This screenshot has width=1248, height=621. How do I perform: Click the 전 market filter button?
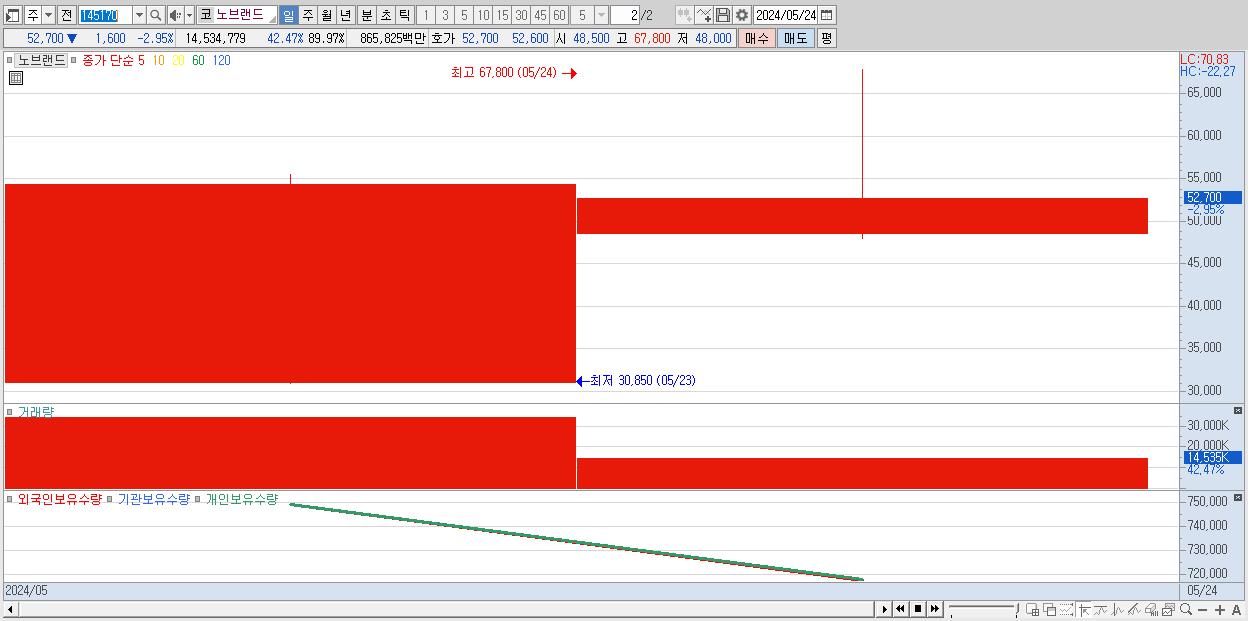click(x=66, y=15)
